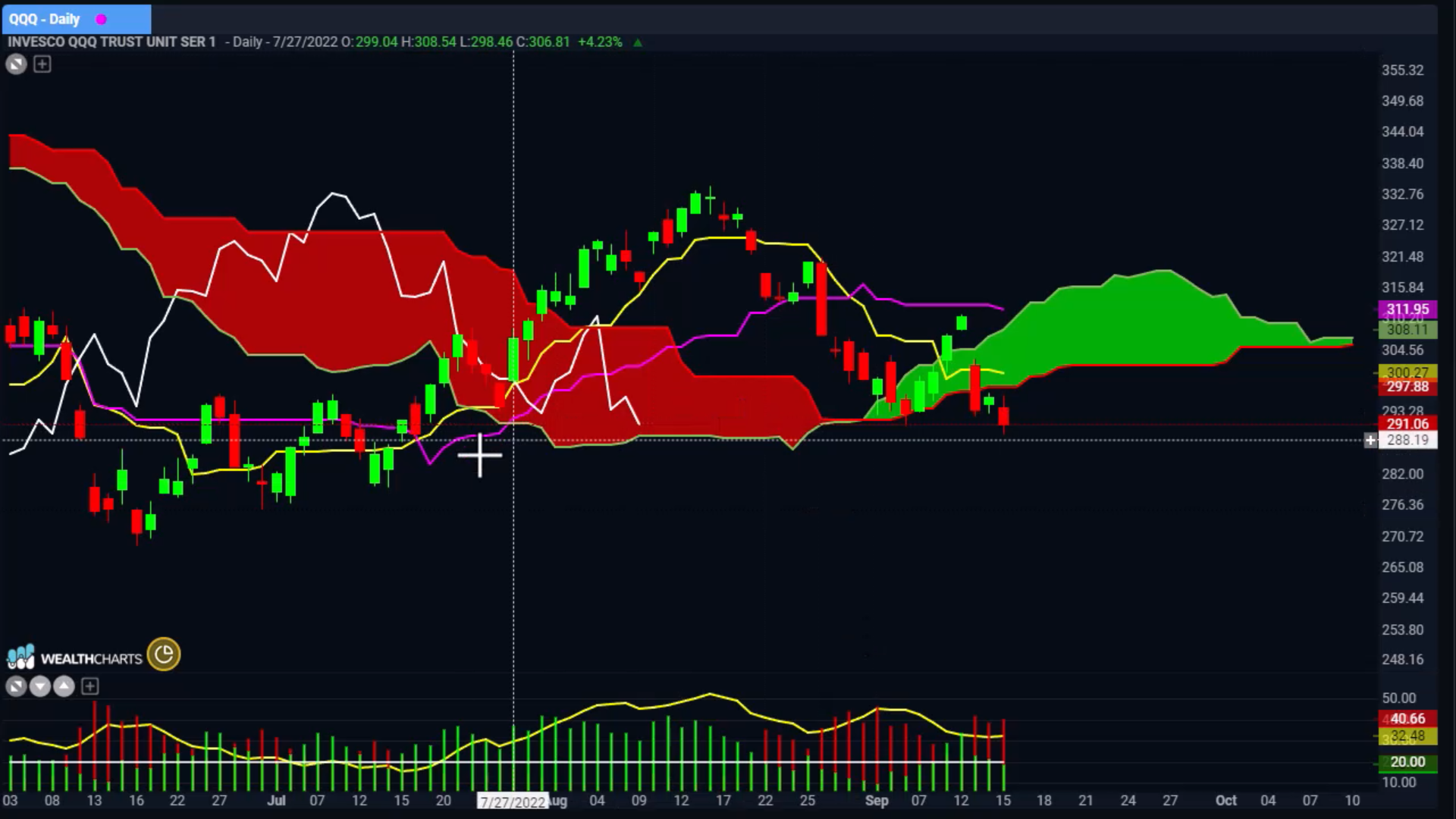Click the WealthCharts logo

point(74,657)
